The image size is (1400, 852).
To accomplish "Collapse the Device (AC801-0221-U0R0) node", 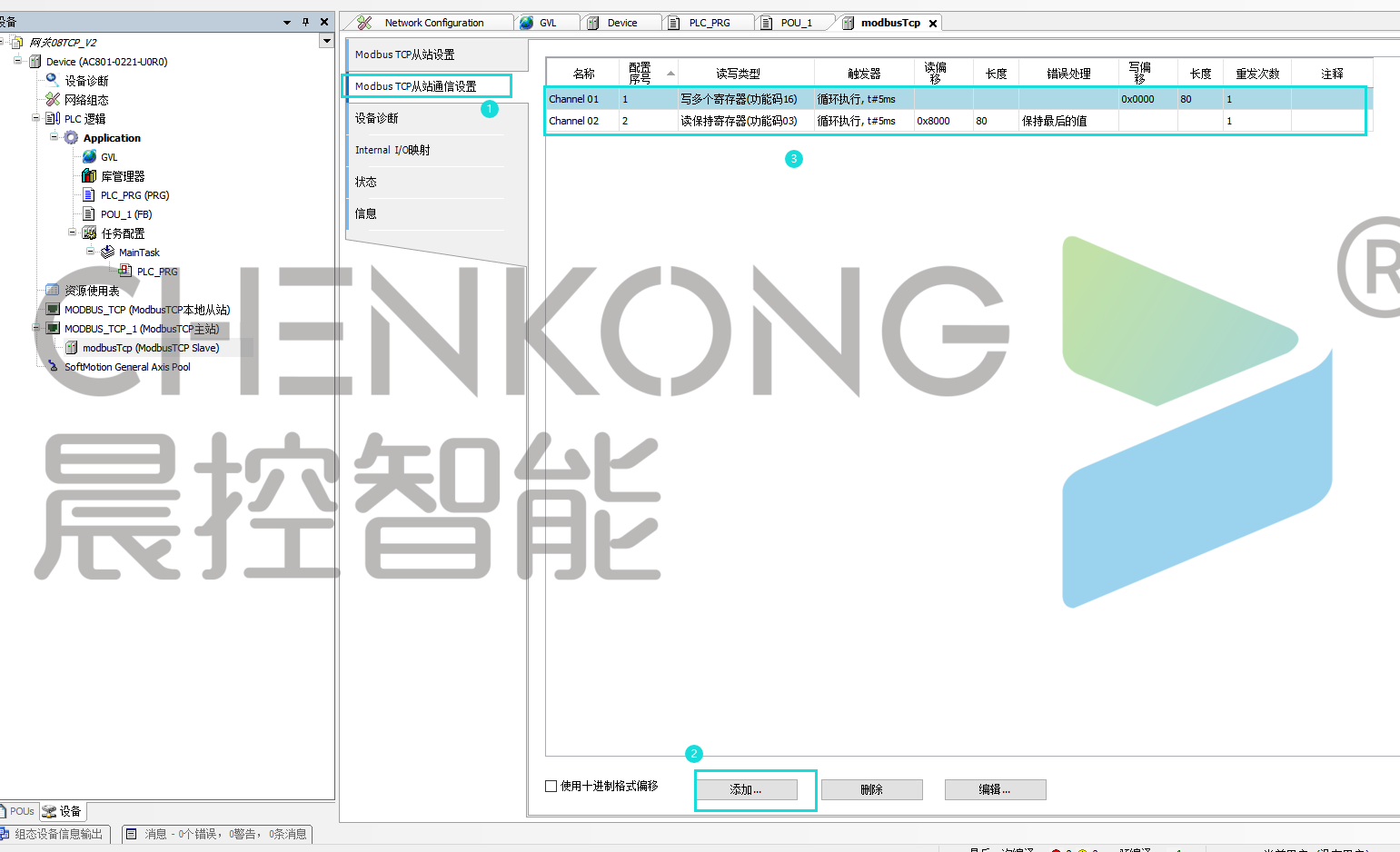I will [17, 61].
